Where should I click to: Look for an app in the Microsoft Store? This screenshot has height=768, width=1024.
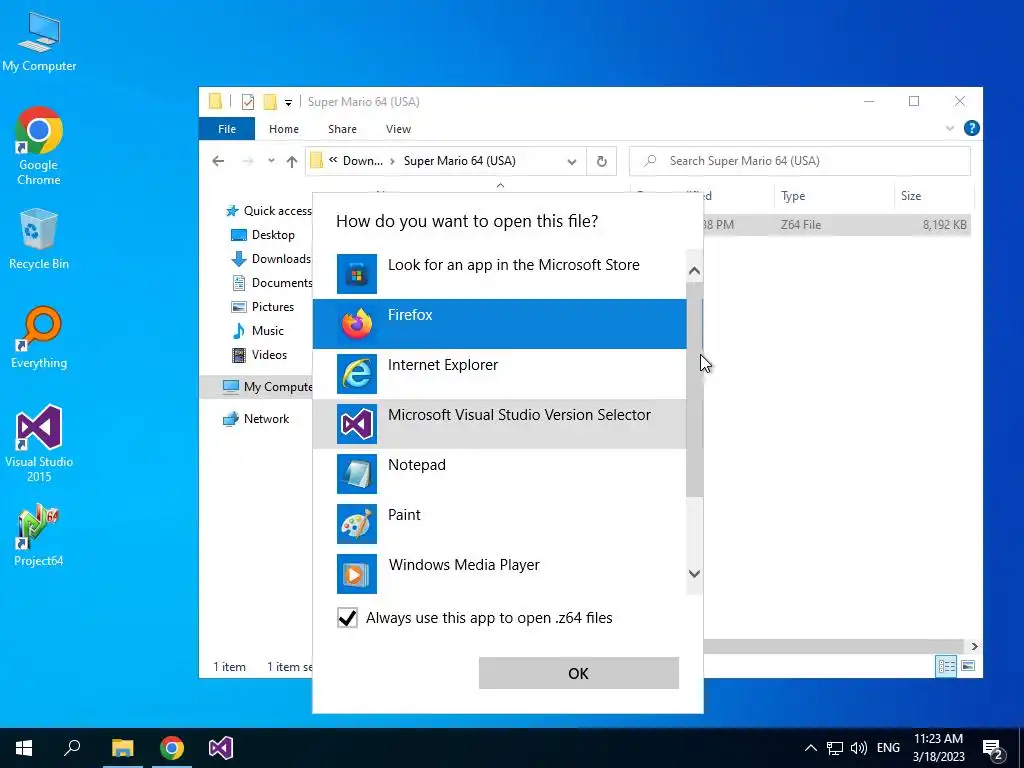tap(500, 274)
